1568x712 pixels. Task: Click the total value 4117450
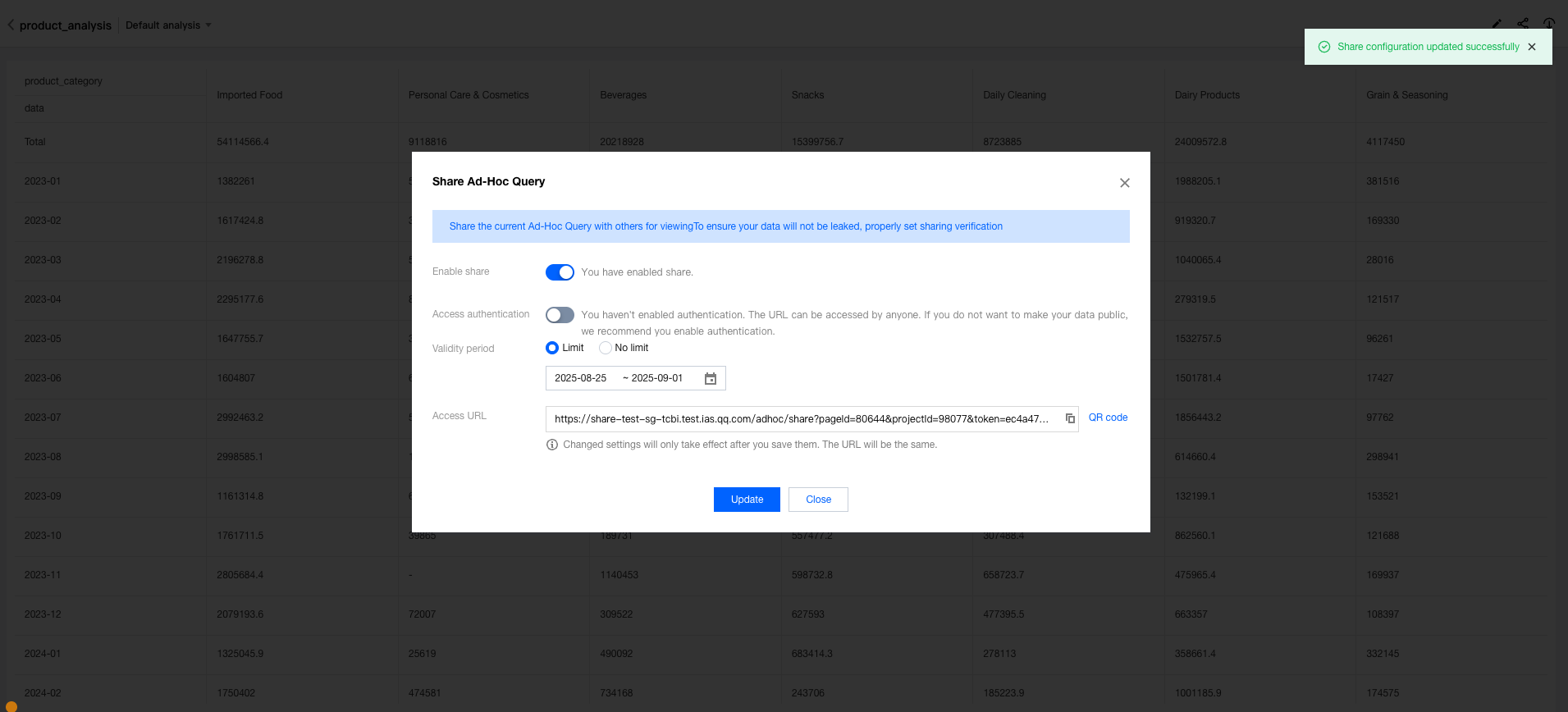[1385, 142]
